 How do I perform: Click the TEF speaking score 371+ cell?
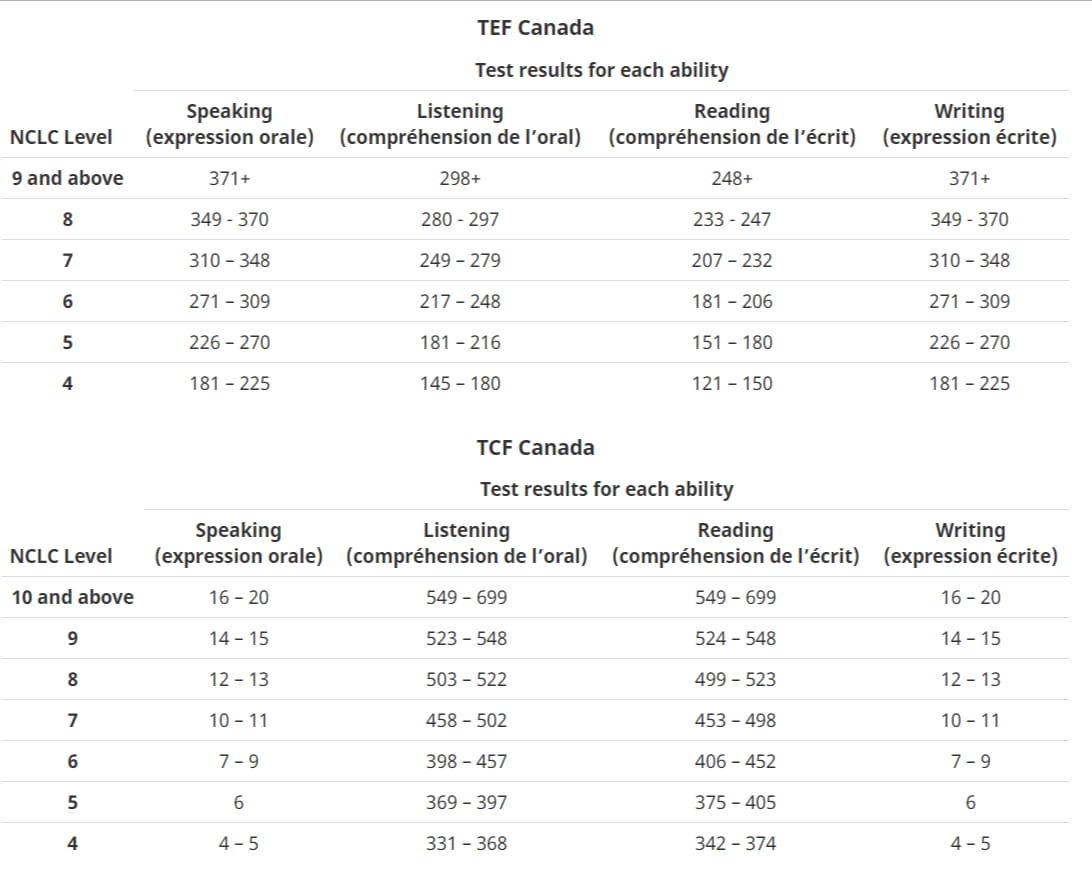pyautogui.click(x=229, y=178)
